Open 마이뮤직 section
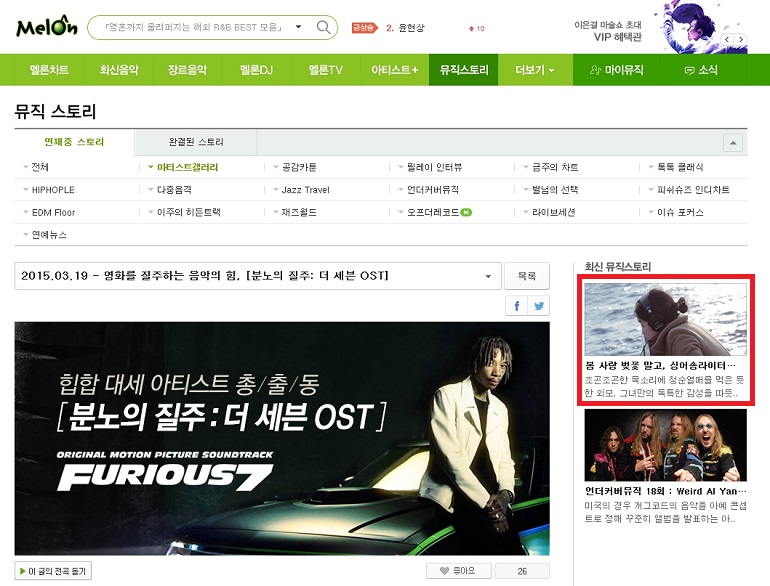The width and height of the screenshot is (770, 586). [617, 70]
